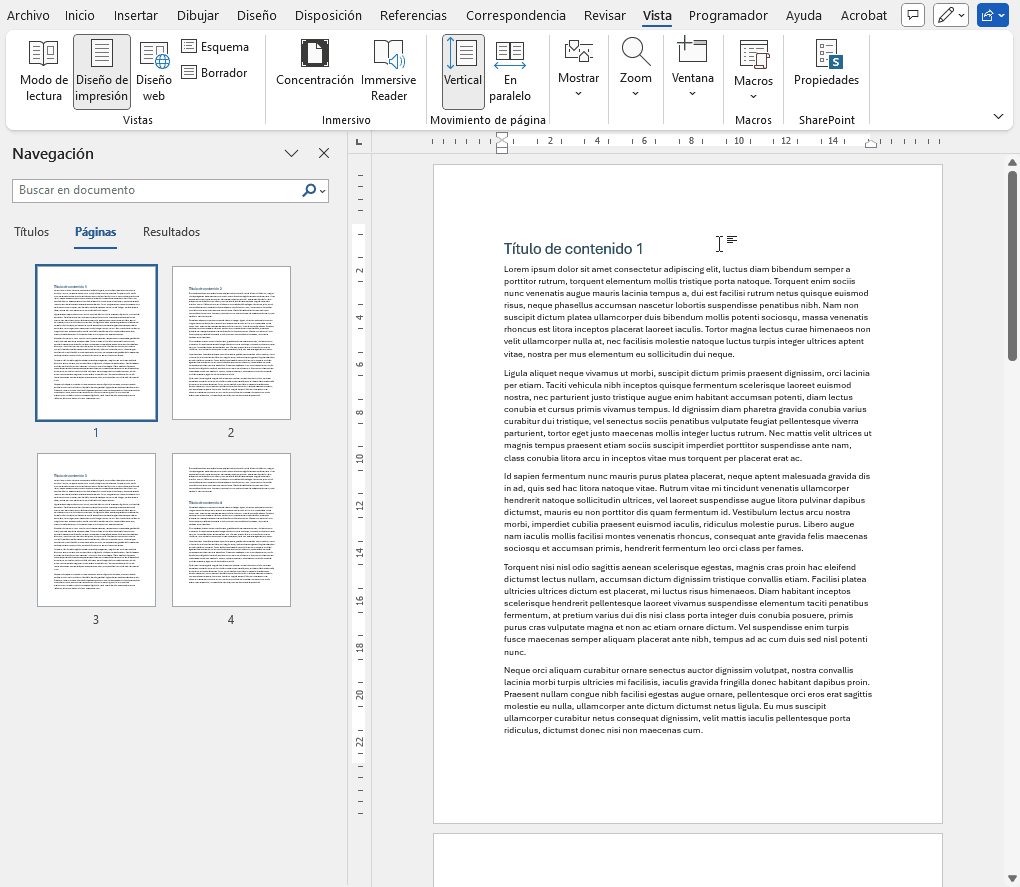Open SharePoint Propiedades

826,64
